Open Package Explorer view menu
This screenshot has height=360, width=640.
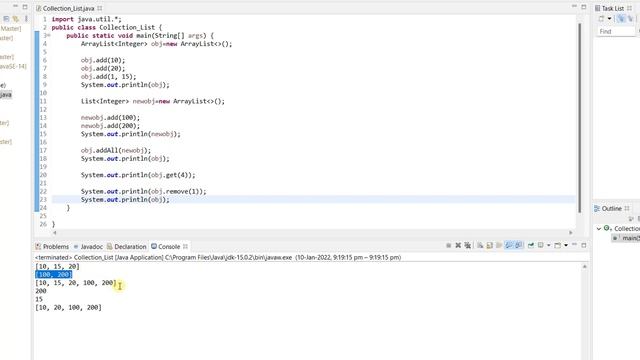[26, 19]
